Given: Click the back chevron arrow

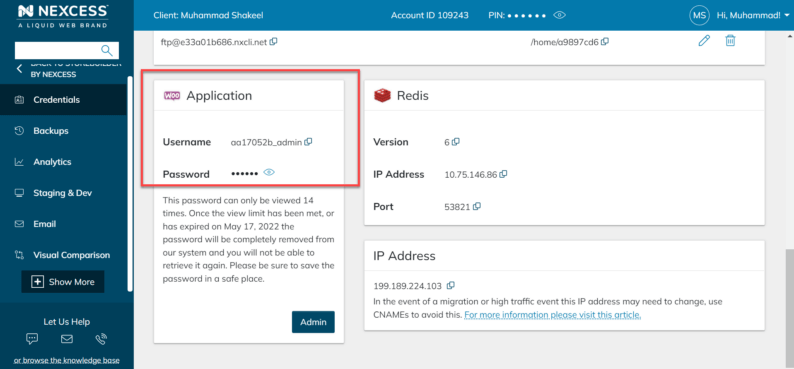Looking at the screenshot, I should click(20, 69).
